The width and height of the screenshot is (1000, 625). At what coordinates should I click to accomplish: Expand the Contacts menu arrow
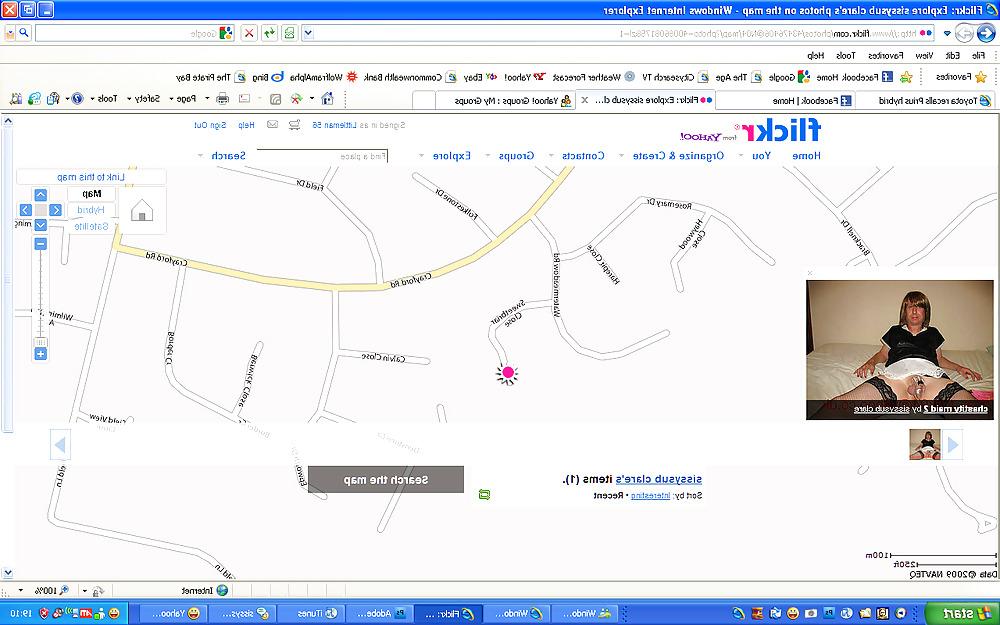click(x=551, y=156)
